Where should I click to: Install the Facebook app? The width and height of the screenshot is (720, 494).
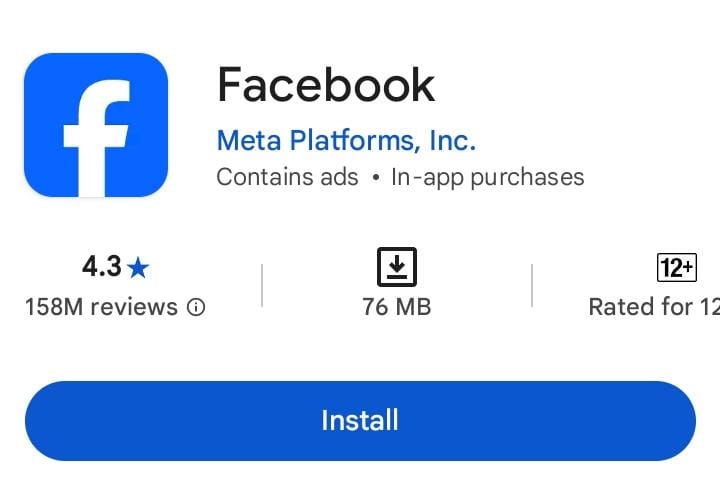tap(360, 421)
